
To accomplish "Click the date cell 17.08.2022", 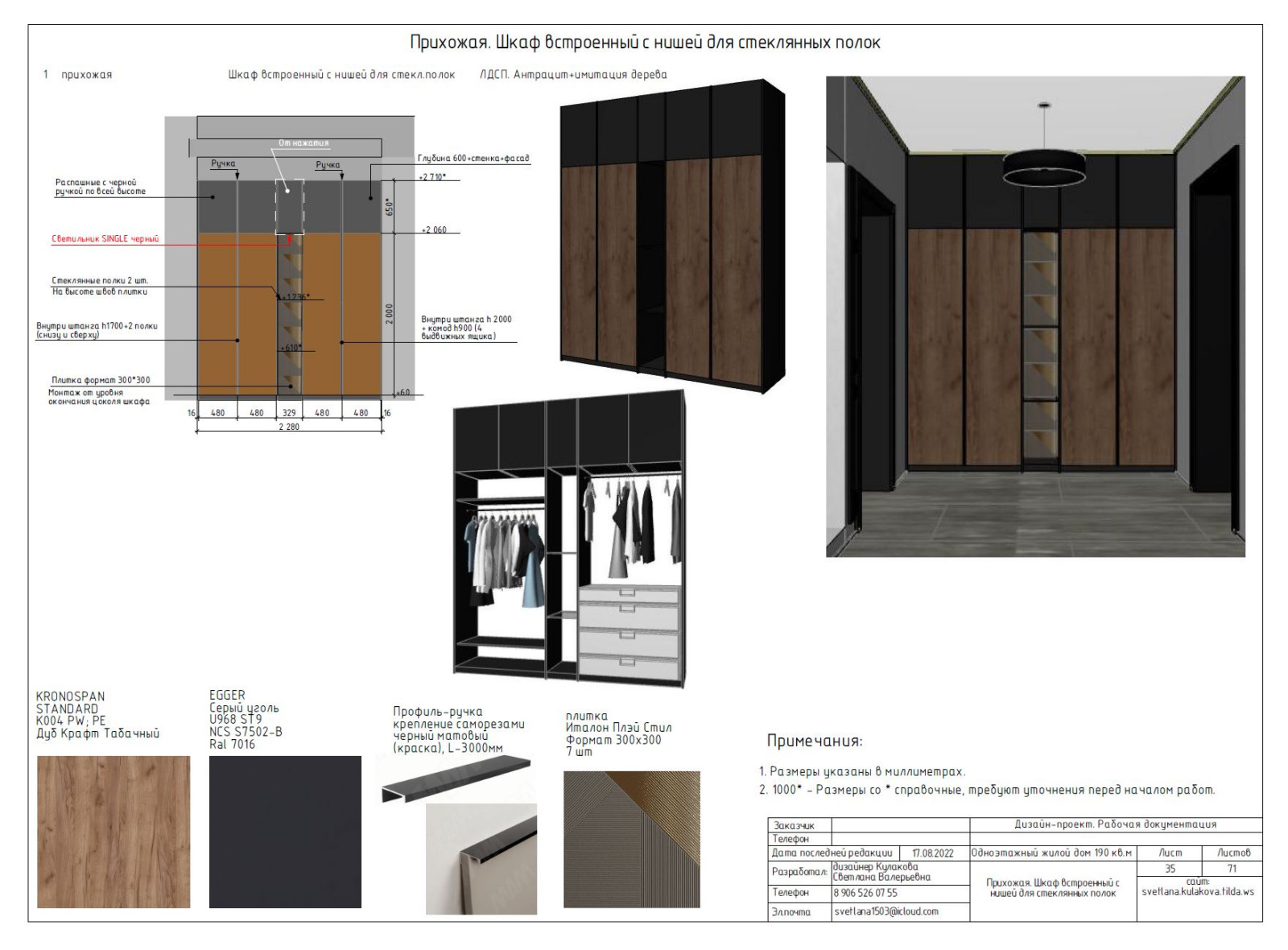I will pos(932,853).
